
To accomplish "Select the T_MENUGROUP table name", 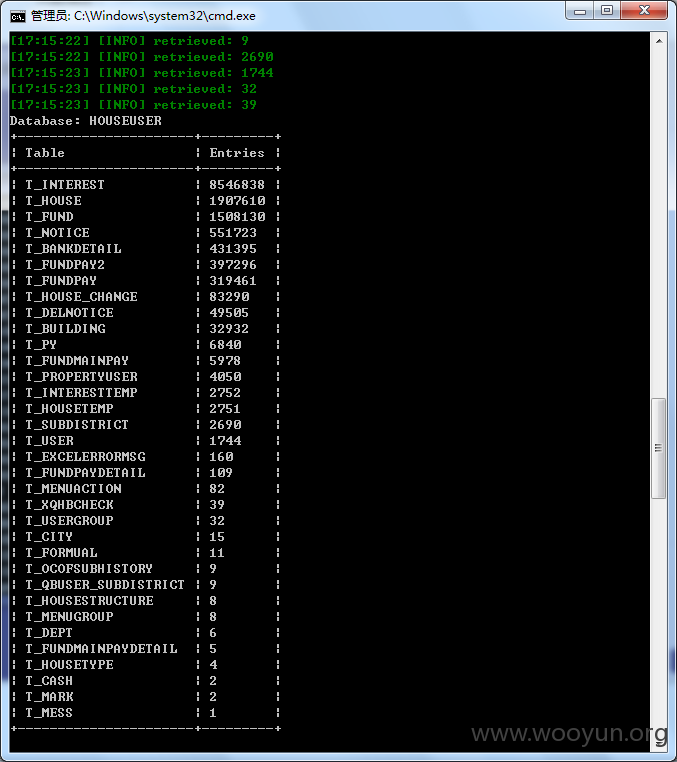I will (69, 617).
